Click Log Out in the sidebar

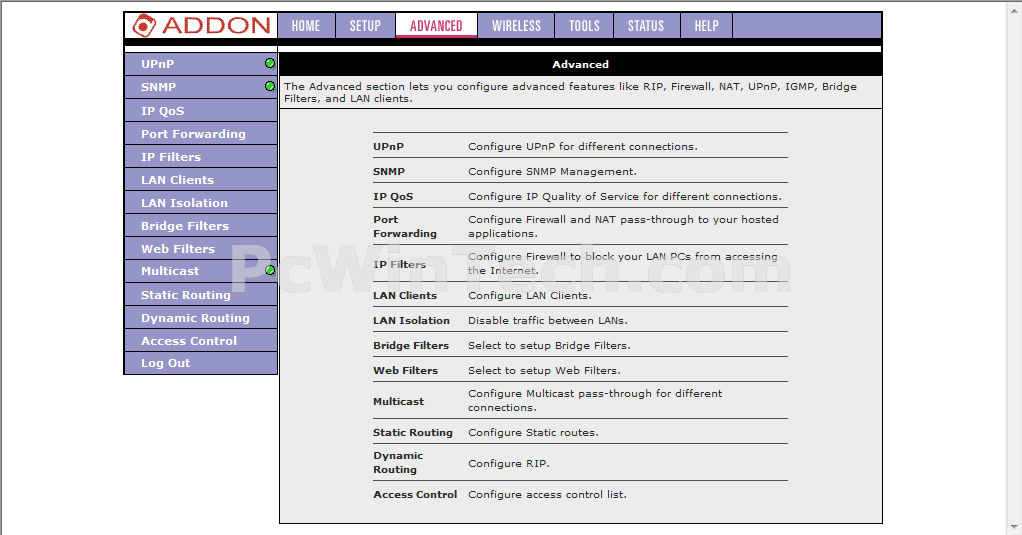point(201,363)
